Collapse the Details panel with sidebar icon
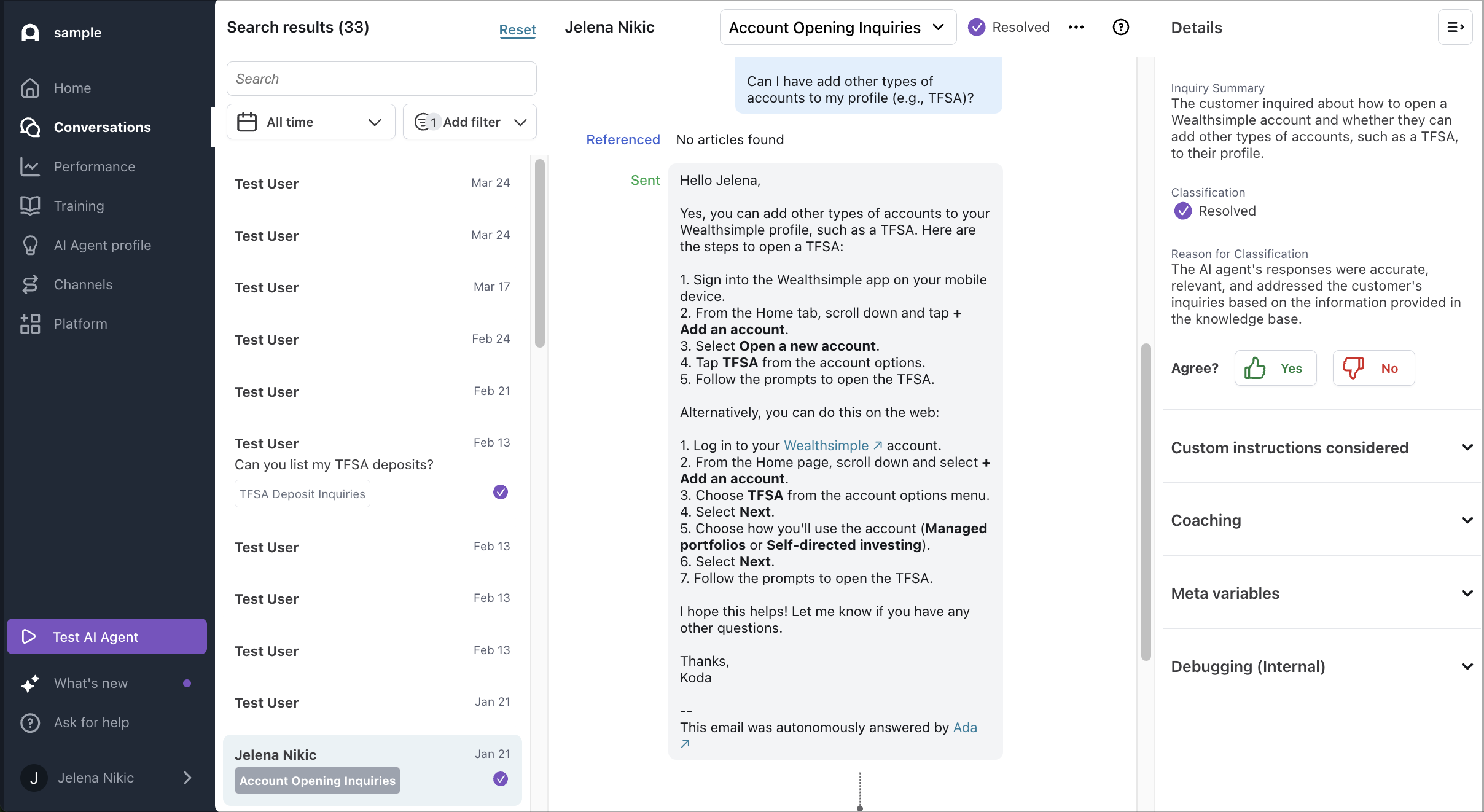This screenshot has height=812, width=1484. pyautogui.click(x=1455, y=27)
